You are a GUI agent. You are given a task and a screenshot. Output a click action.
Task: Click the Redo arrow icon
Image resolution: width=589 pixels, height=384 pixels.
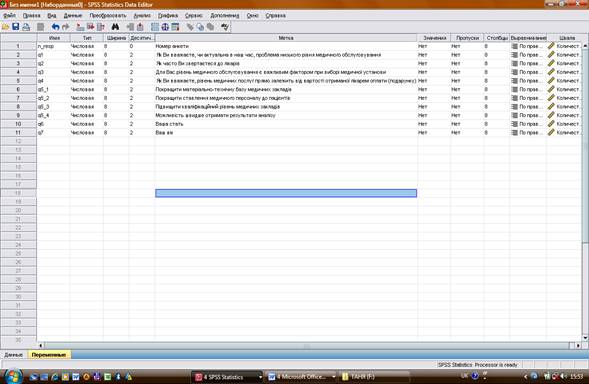click(66, 27)
